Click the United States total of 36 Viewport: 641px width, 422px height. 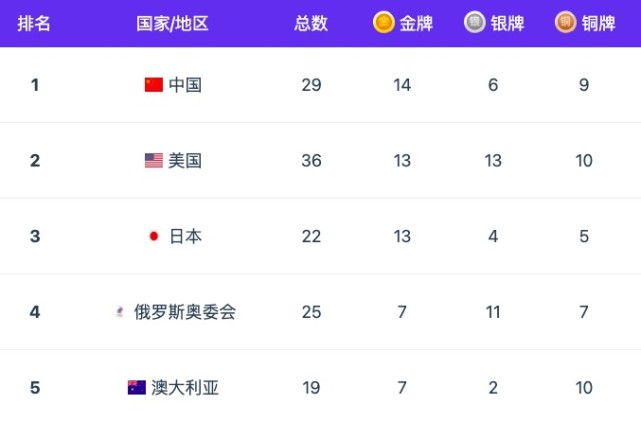coord(311,161)
